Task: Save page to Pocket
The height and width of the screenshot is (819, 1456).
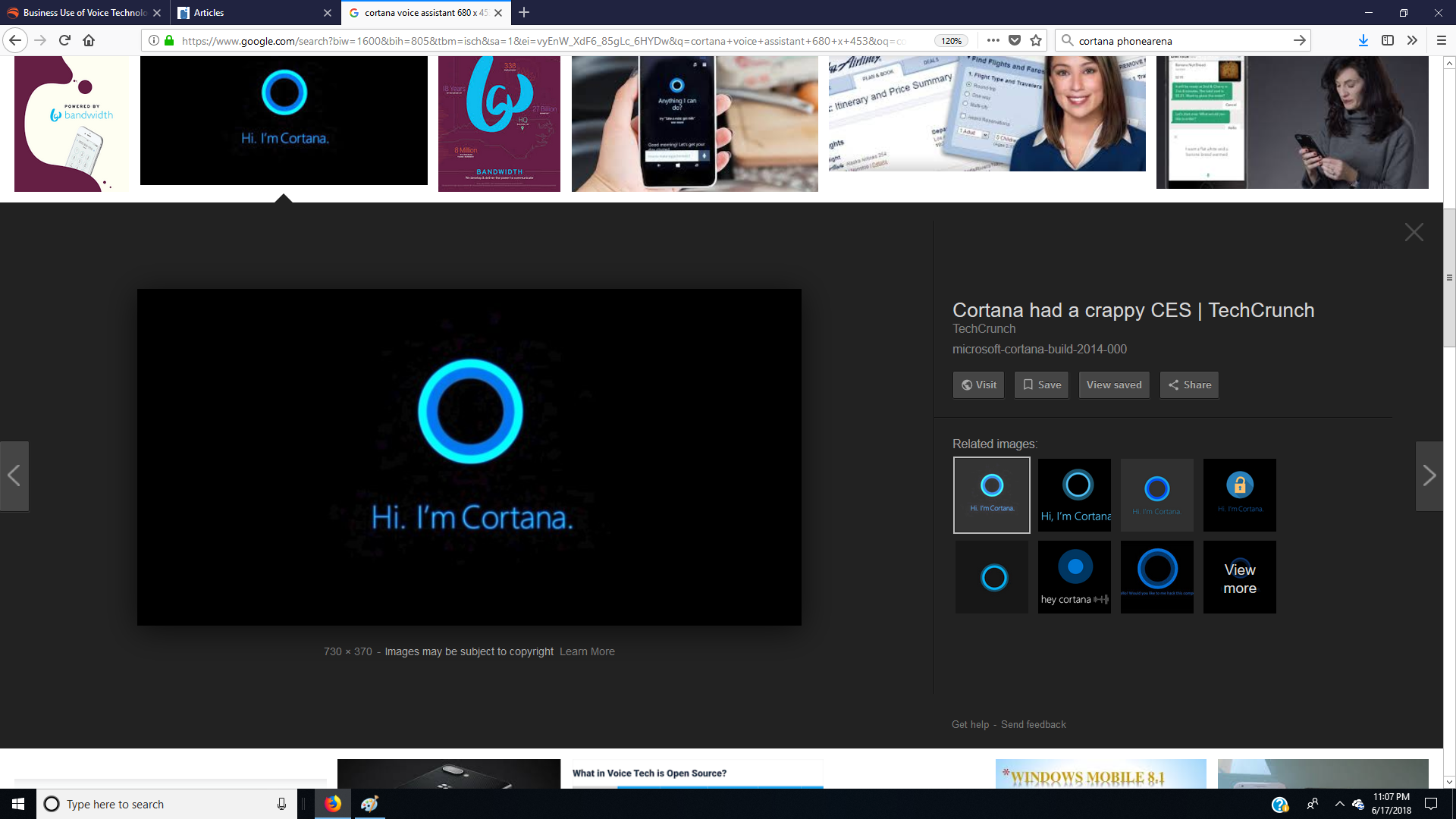Action: [x=1015, y=40]
